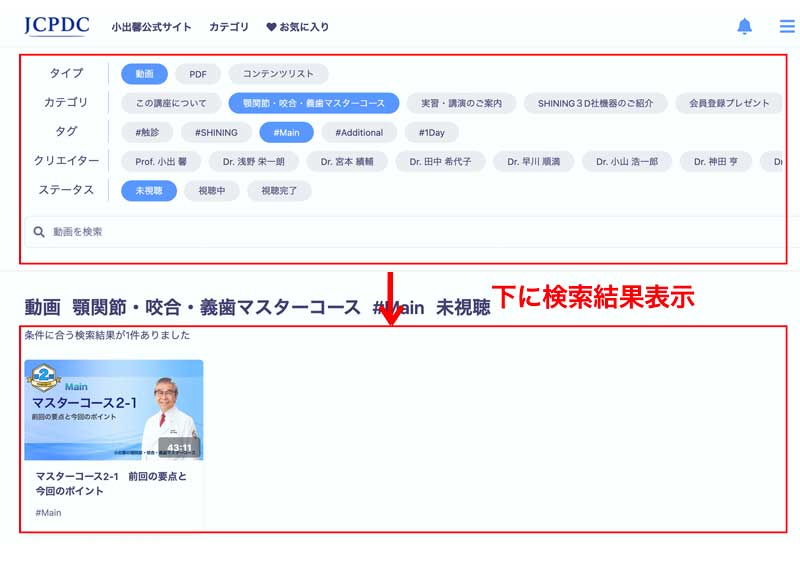This screenshot has height=584, width=800.
Task: Click the magnifier icon in search bar
Action: [x=39, y=232]
